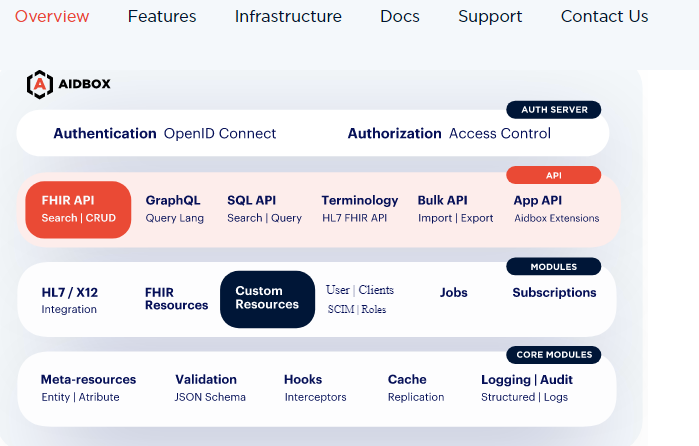This screenshot has height=446, width=699.
Task: Click the Contact Us link
Action: (604, 16)
